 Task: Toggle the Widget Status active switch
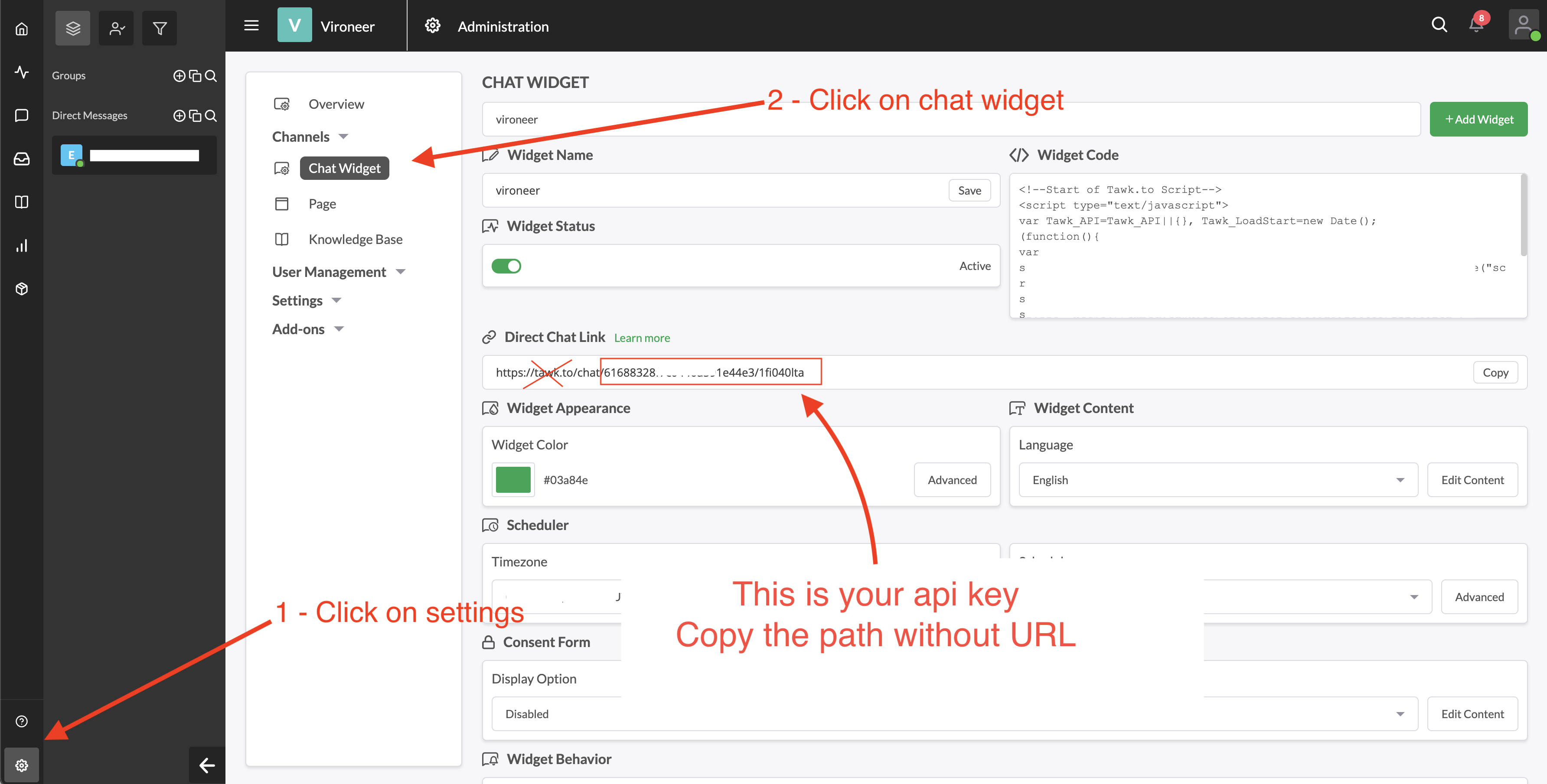coord(506,266)
